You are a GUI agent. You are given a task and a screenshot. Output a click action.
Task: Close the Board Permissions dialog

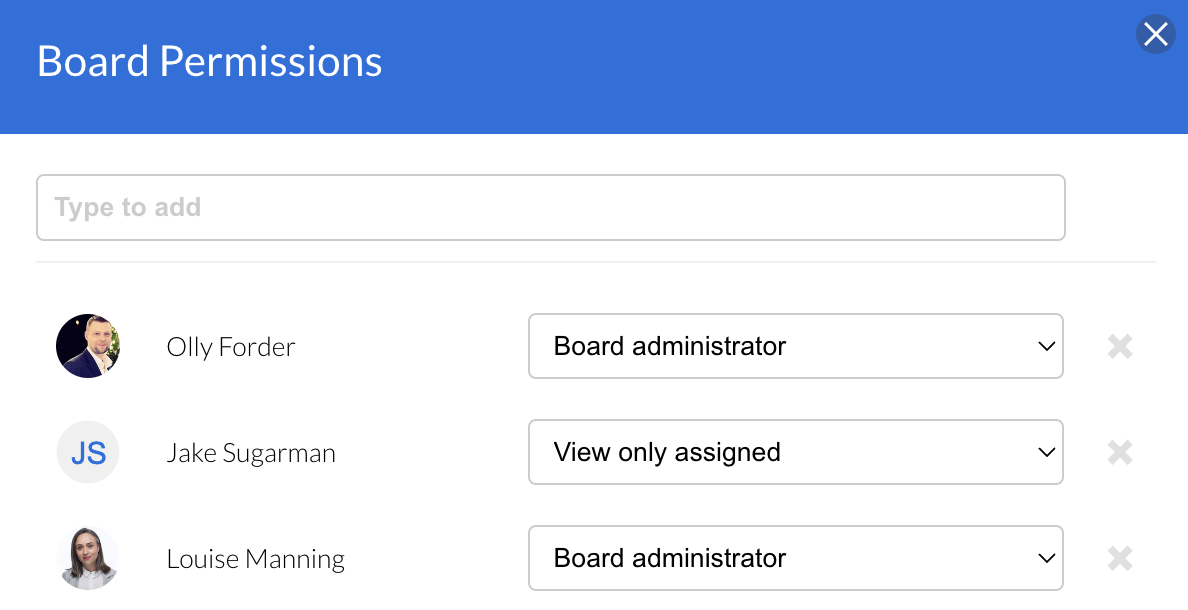1155,35
